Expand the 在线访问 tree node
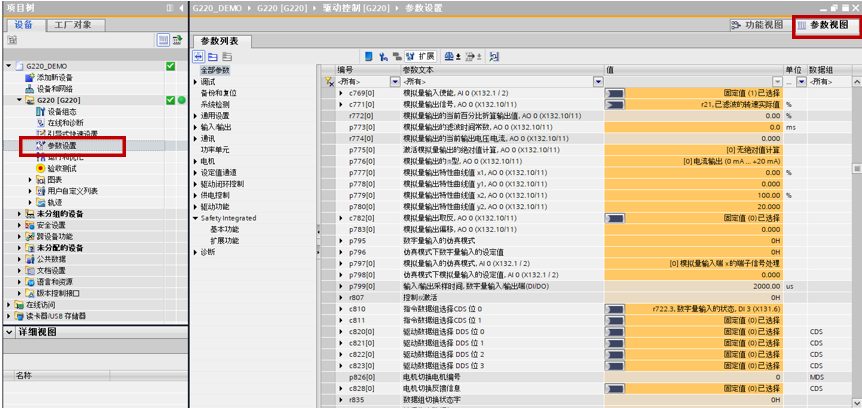Image resolution: width=862 pixels, height=408 pixels. click(x=6, y=305)
